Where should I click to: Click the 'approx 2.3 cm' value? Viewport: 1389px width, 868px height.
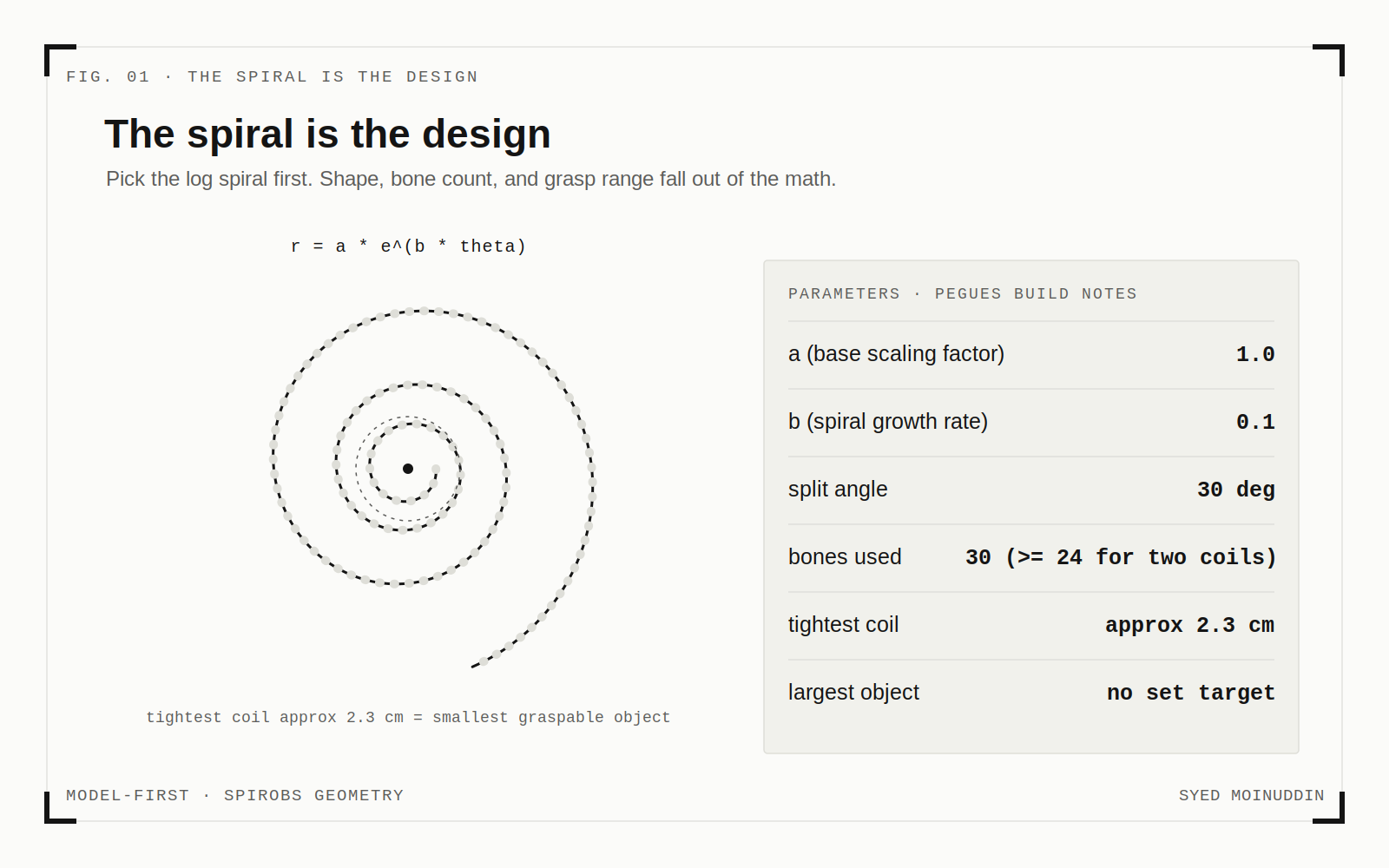point(1189,625)
